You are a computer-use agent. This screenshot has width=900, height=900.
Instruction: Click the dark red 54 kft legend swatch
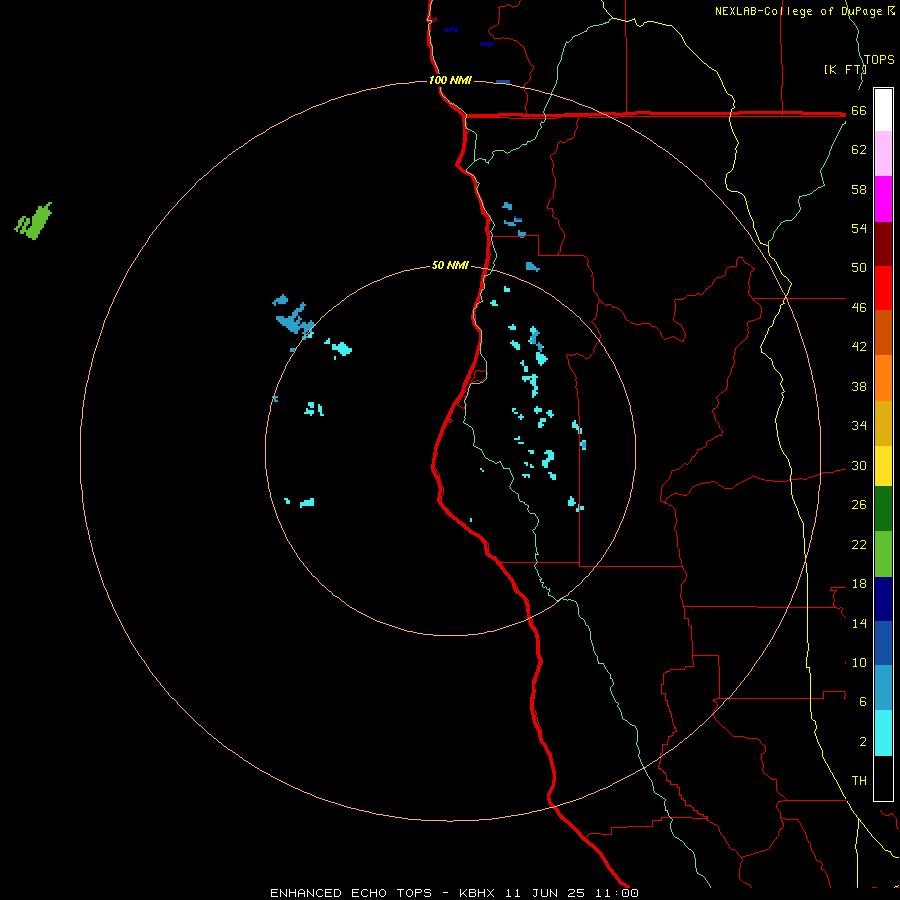coord(883,244)
